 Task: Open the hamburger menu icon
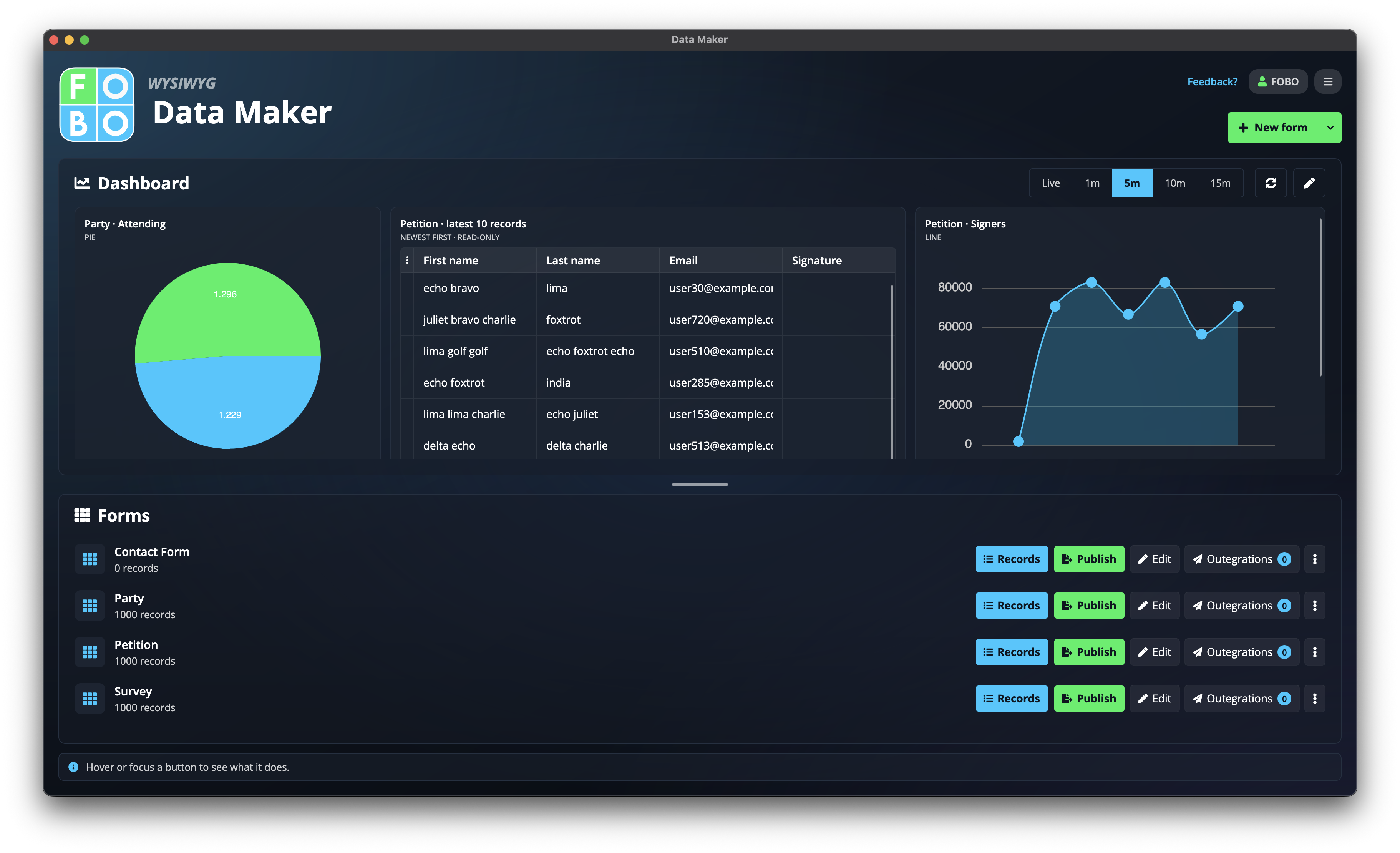[x=1327, y=81]
